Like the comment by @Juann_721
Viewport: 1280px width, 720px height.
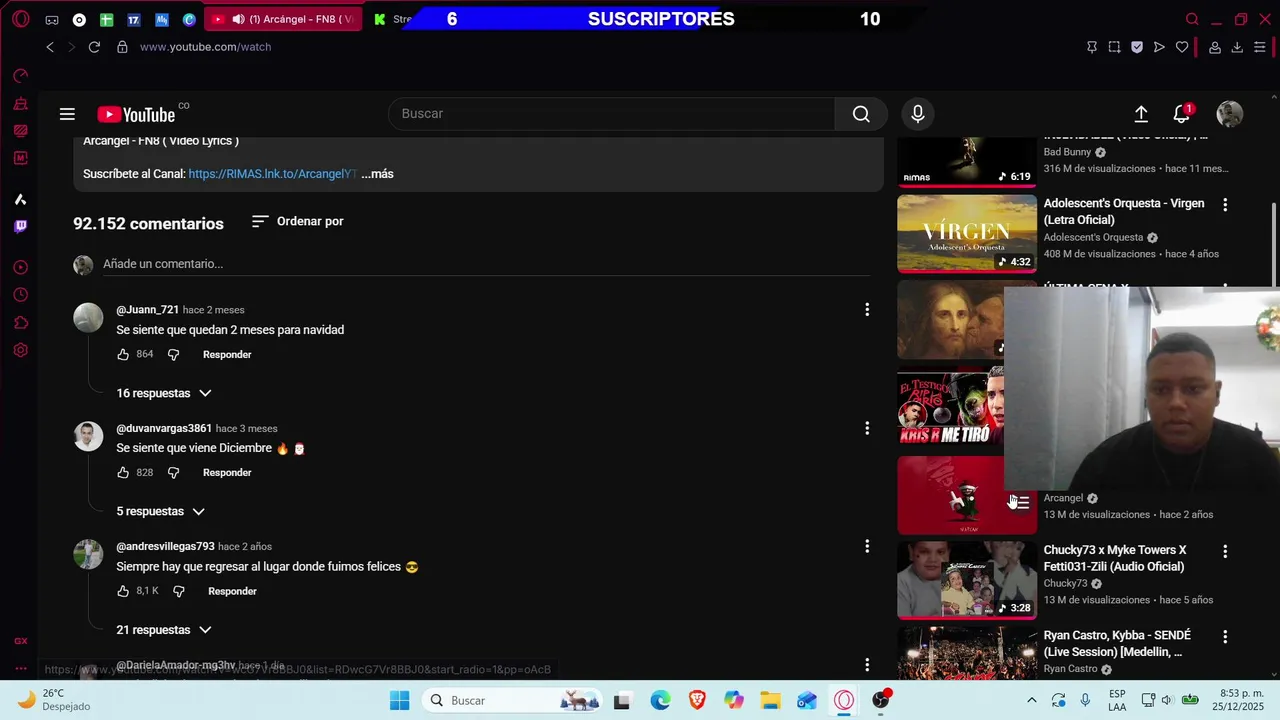tap(123, 355)
